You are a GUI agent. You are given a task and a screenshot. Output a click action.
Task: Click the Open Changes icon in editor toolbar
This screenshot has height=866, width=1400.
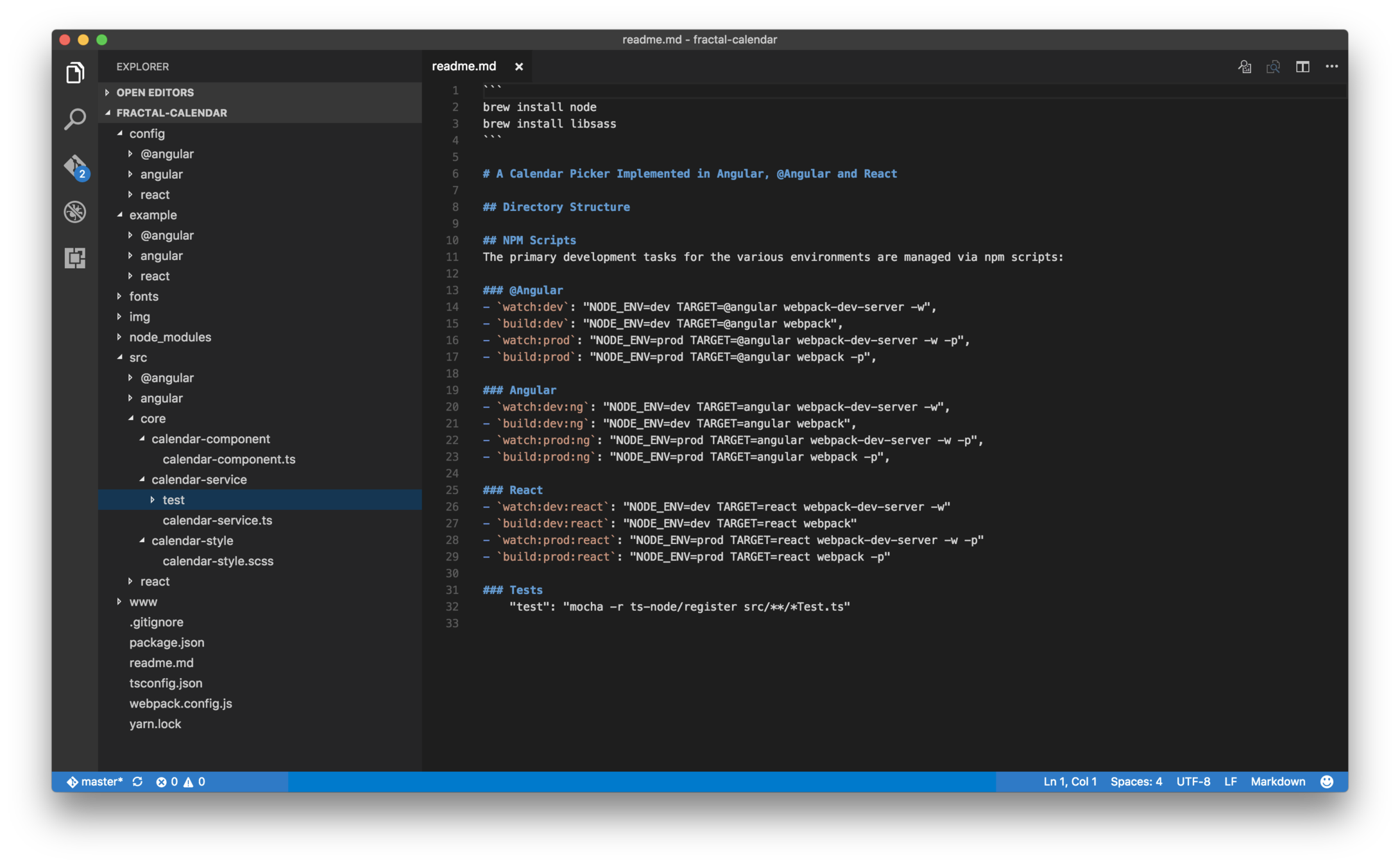[x=1245, y=67]
